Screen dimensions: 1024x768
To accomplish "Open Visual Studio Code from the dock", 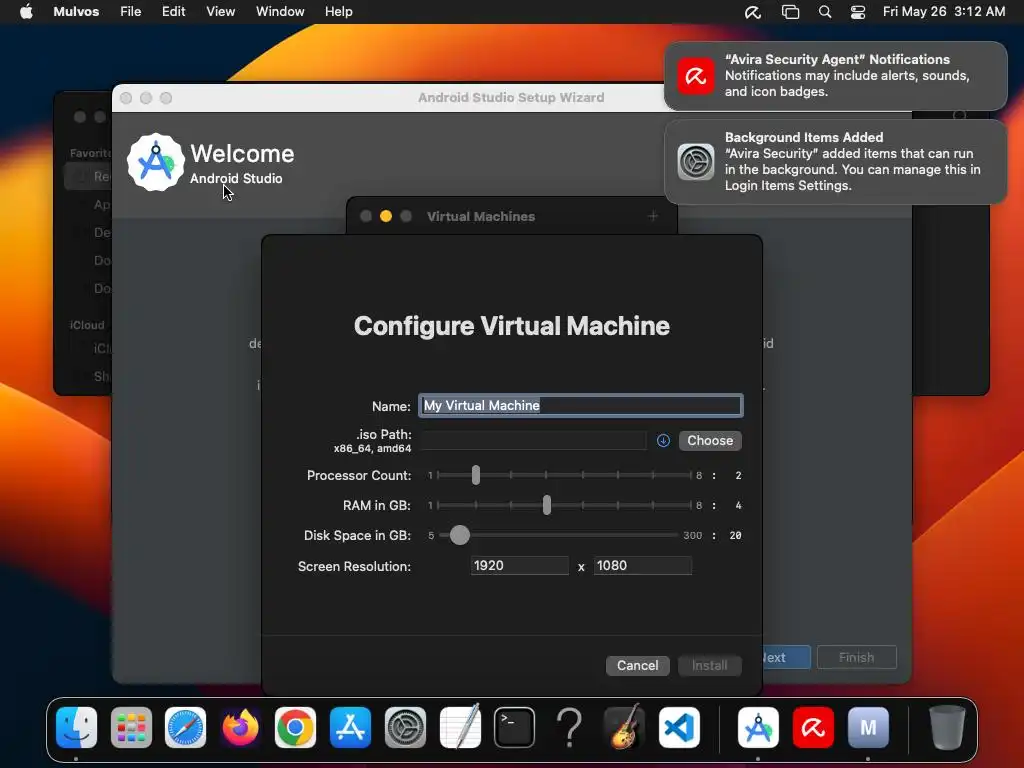I will (679, 728).
